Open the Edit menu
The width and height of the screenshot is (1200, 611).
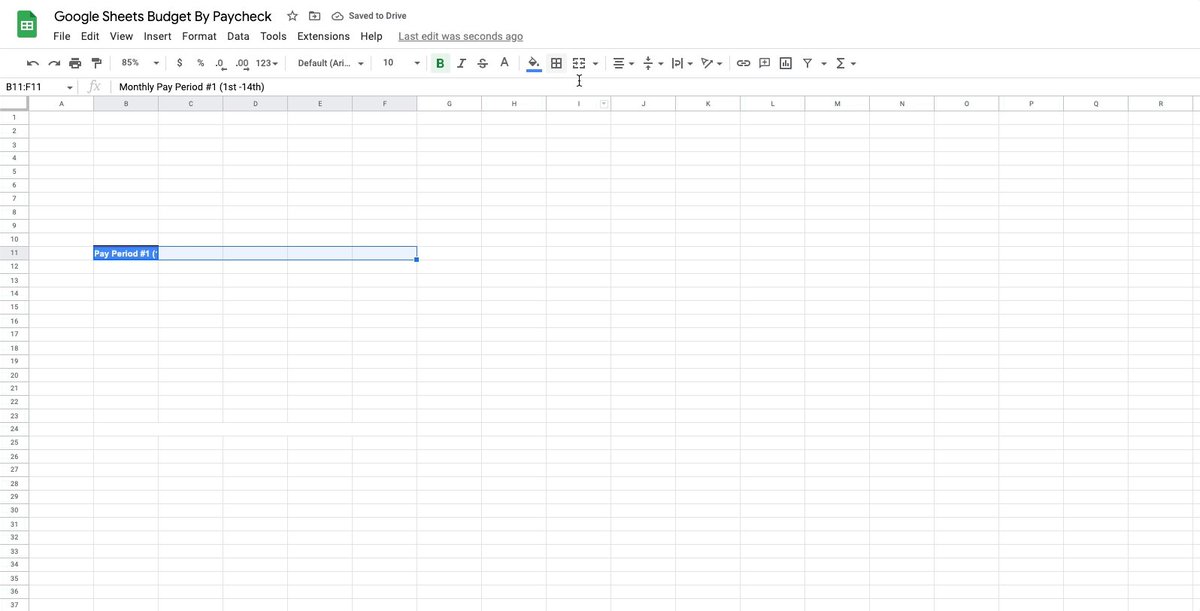coord(90,36)
